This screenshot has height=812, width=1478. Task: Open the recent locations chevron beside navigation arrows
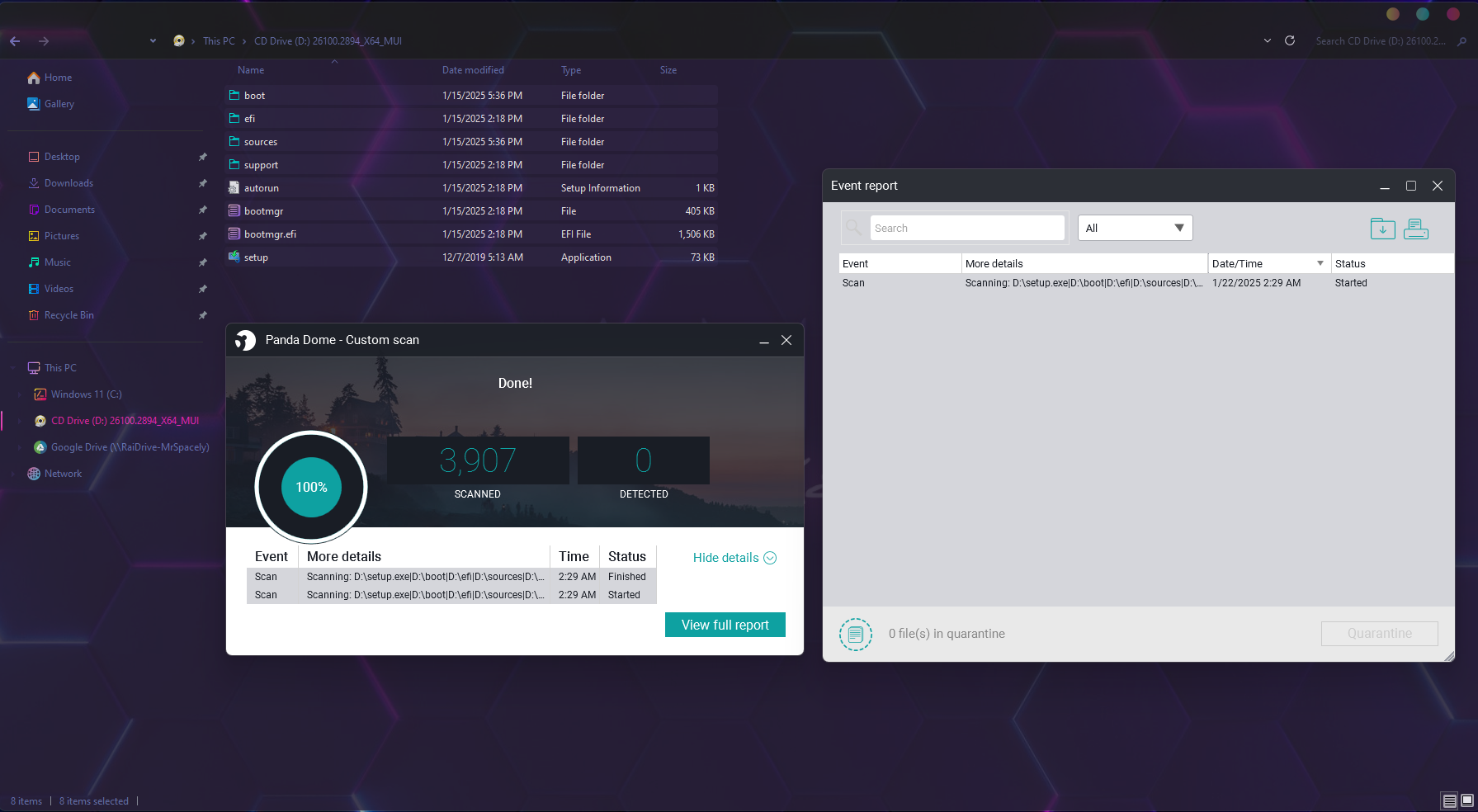point(153,41)
